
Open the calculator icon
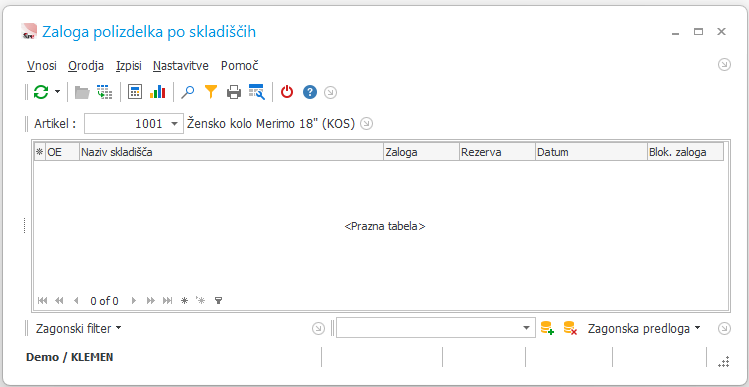[135, 92]
